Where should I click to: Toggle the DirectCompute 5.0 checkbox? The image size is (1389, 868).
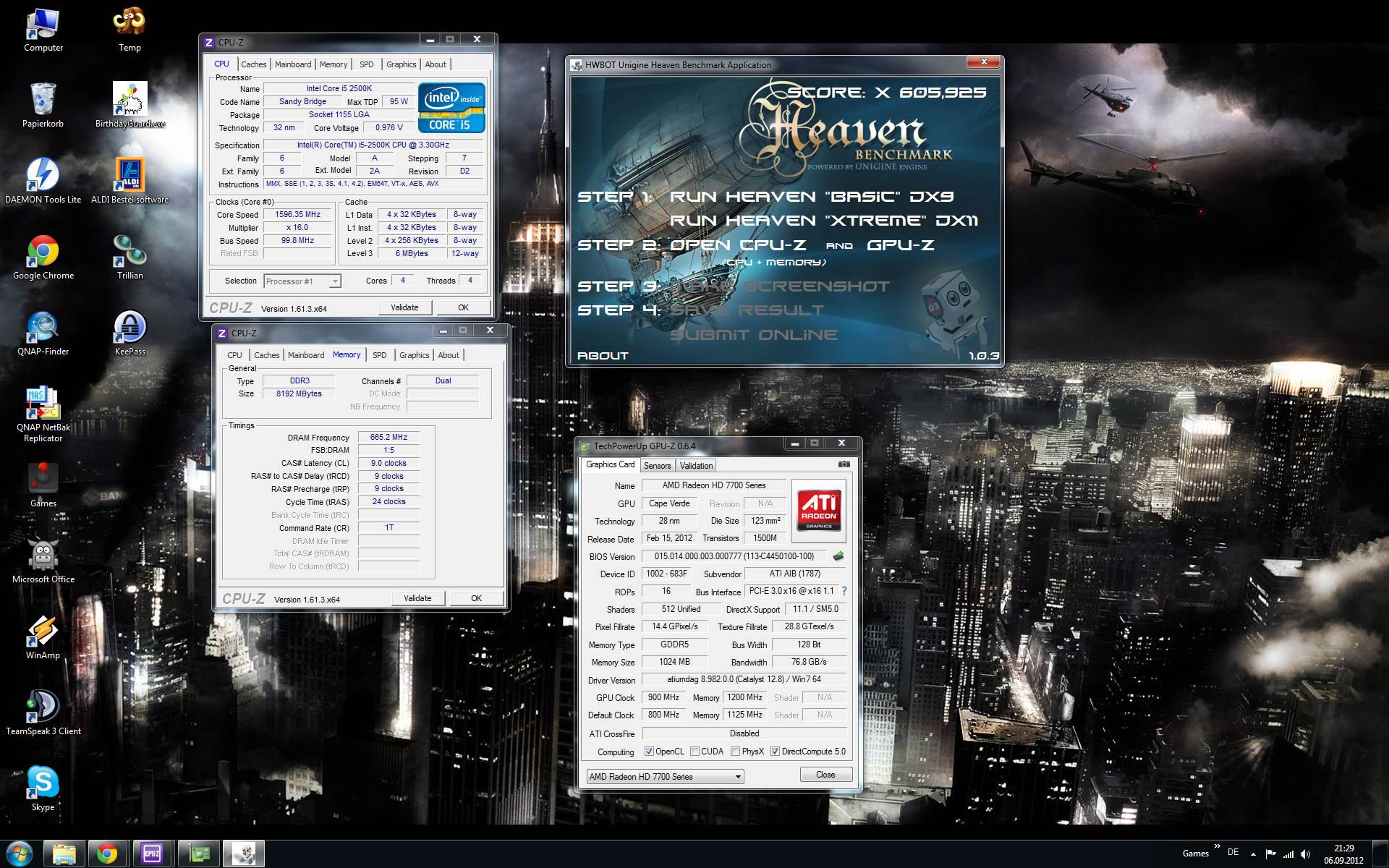[776, 752]
